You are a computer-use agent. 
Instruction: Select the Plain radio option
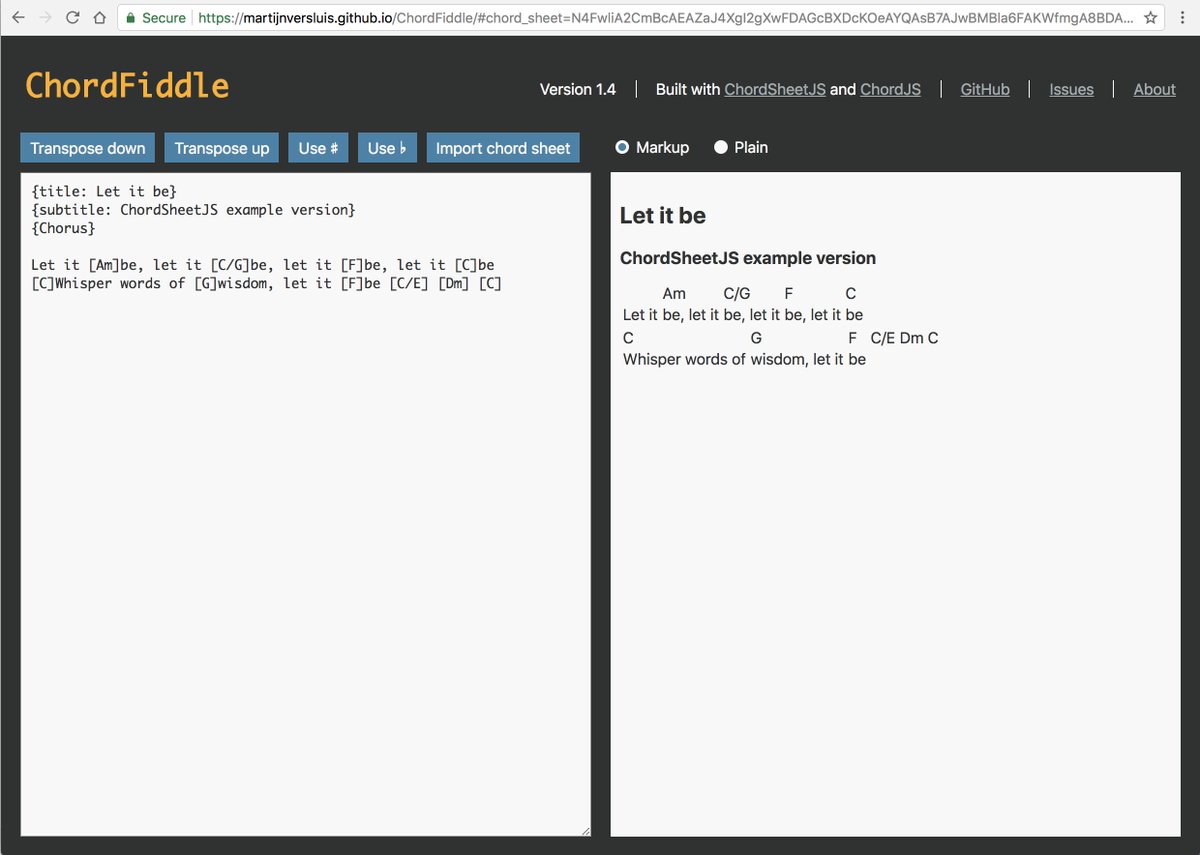[x=721, y=147]
